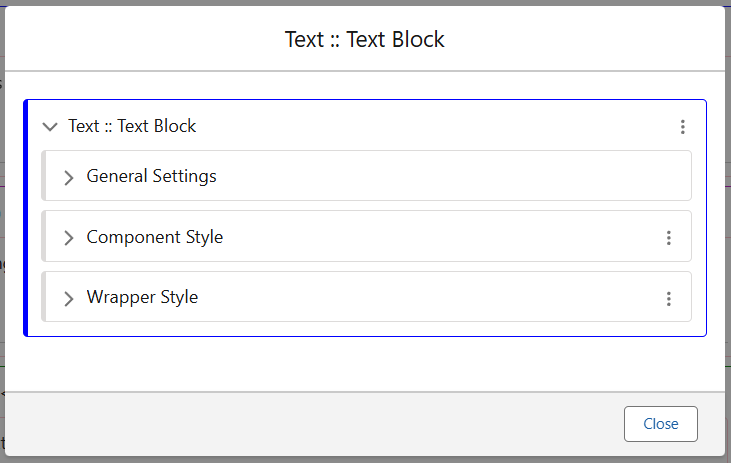The width and height of the screenshot is (731, 463).
Task: Click the blank white area below Wrapper Style panel
Action: 365,363
